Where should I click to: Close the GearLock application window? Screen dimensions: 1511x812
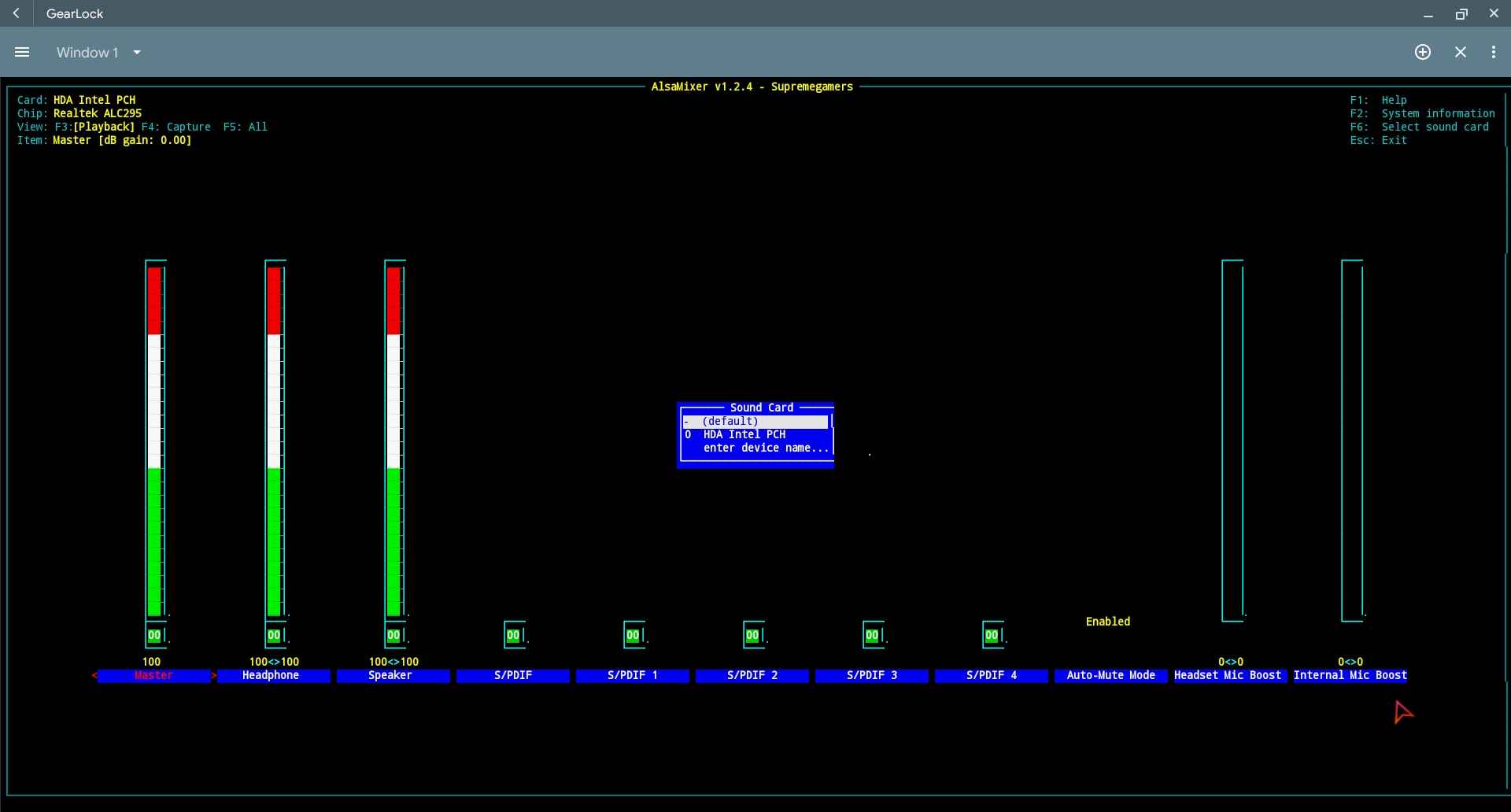tap(1493, 13)
